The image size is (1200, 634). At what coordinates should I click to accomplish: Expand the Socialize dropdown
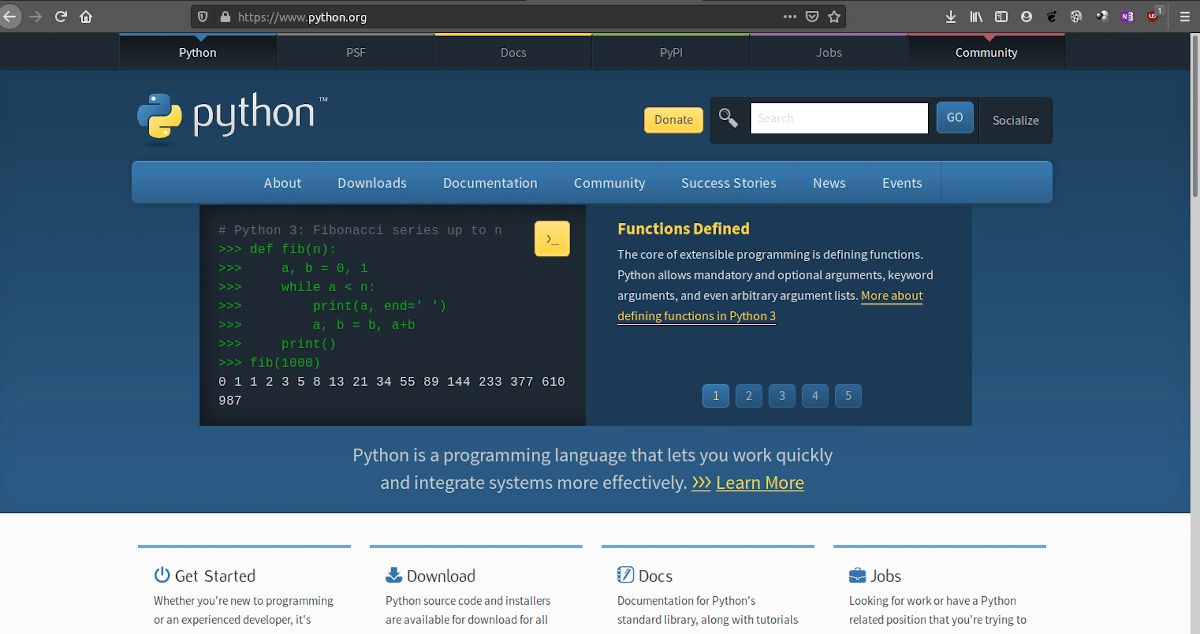(x=1015, y=120)
